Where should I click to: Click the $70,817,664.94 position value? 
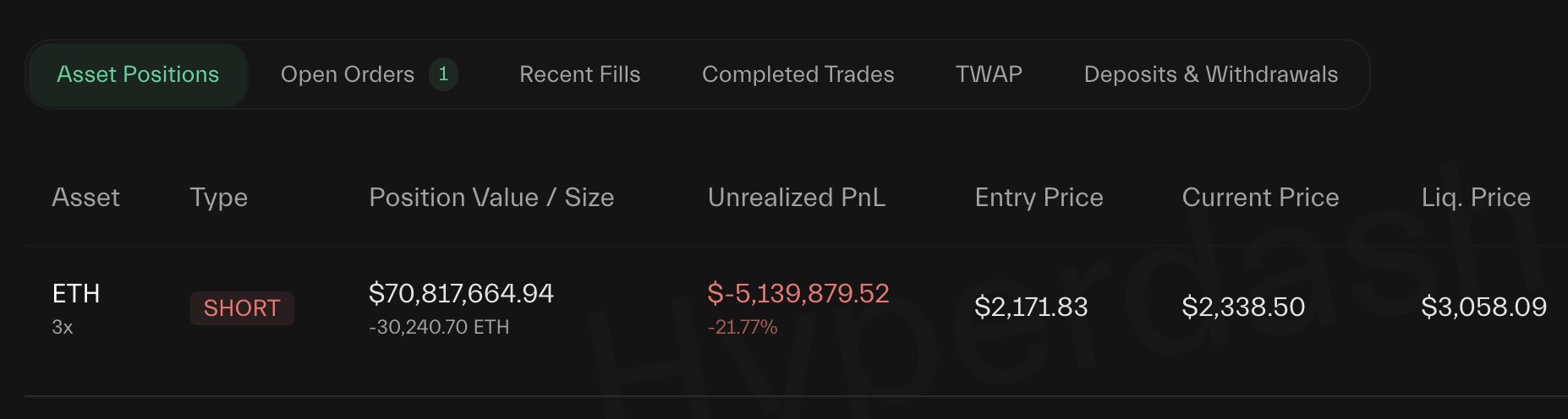(461, 294)
